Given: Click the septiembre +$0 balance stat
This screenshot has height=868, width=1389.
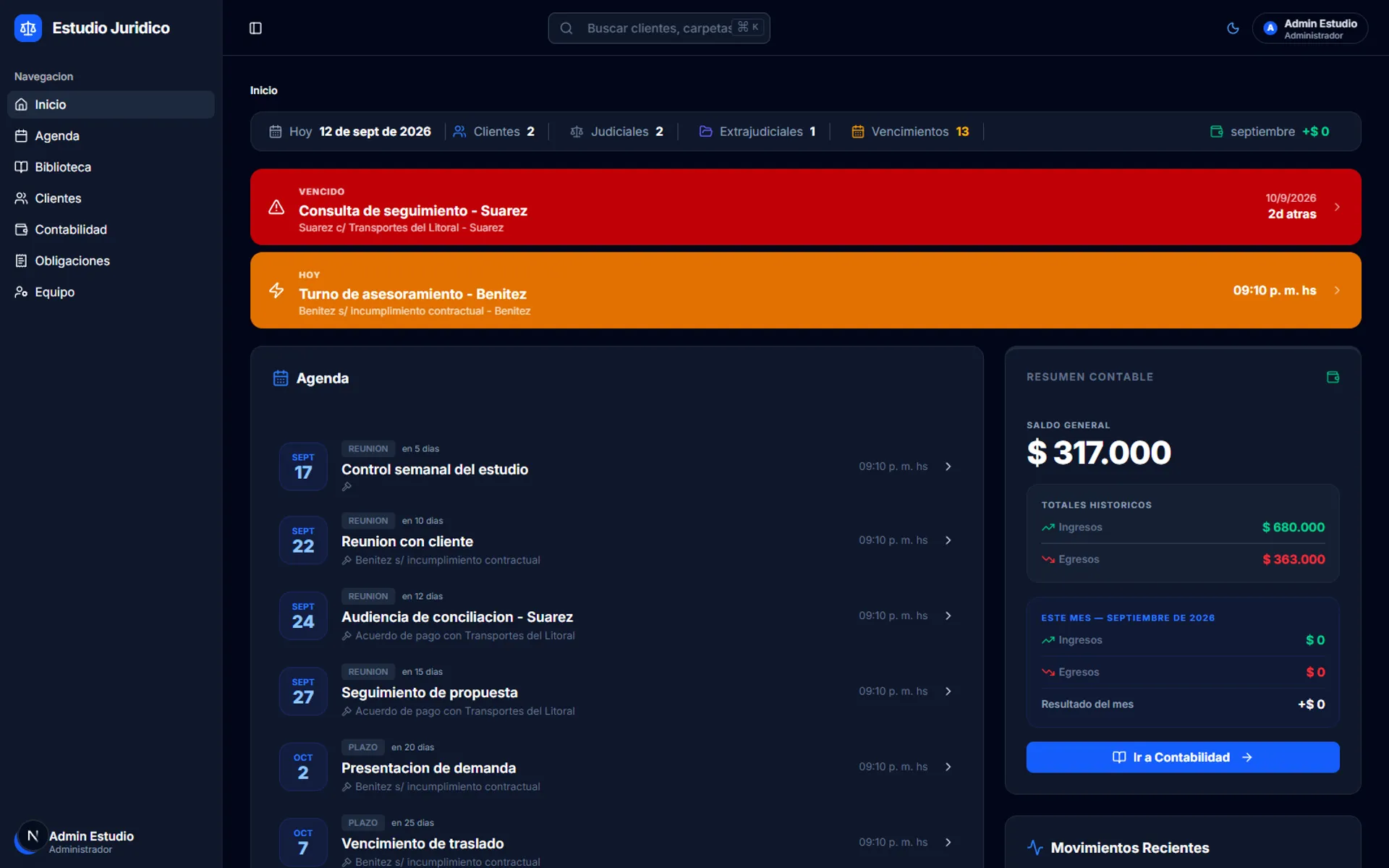Looking at the screenshot, I should (1270, 132).
